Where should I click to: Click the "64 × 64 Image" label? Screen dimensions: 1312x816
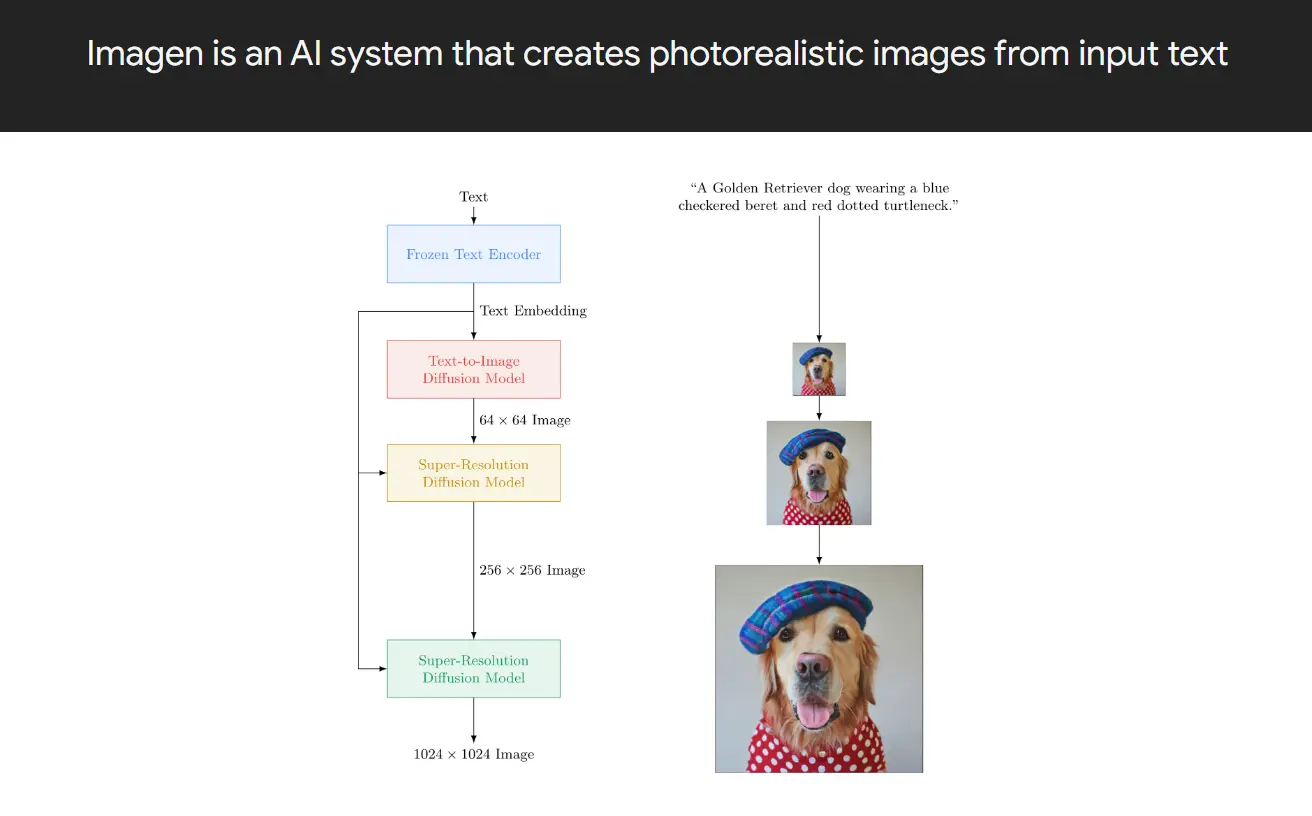point(525,420)
